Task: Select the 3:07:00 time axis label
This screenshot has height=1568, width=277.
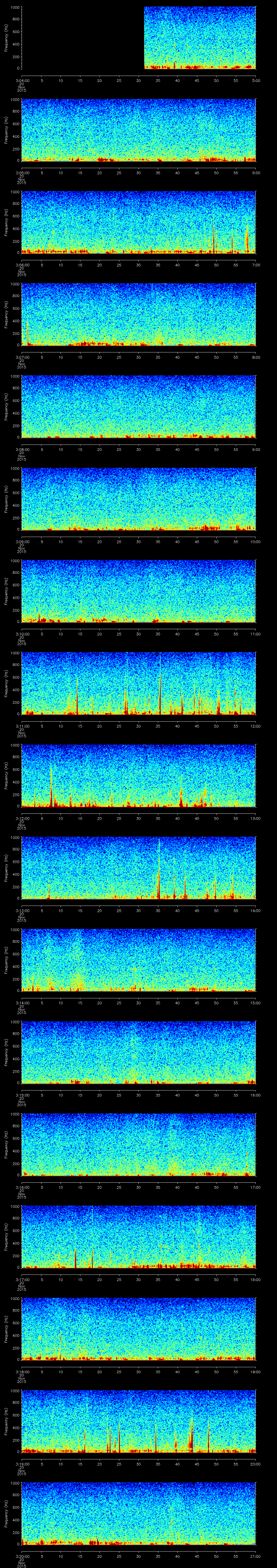Action: click(22, 357)
